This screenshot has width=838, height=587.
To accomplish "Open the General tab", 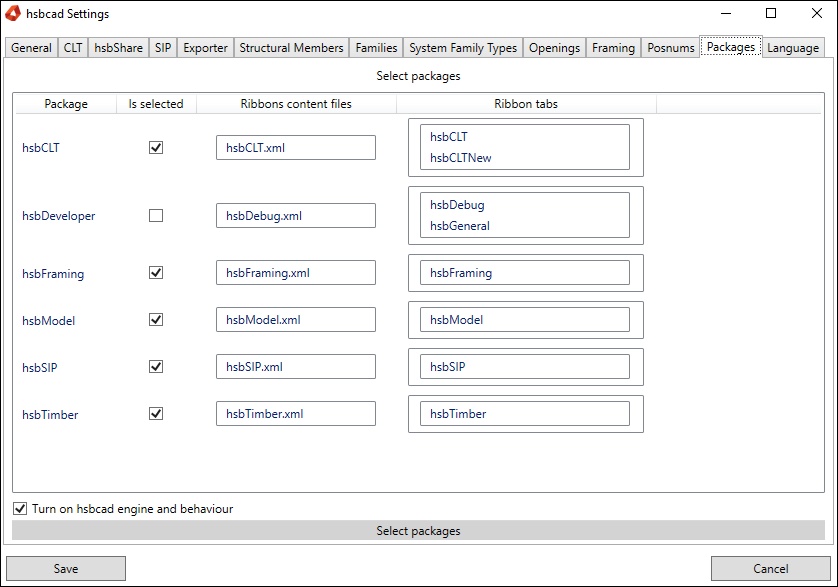I will [x=31, y=48].
